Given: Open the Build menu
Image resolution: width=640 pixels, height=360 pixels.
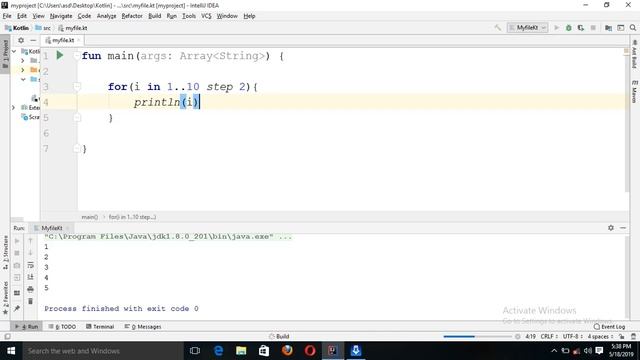Looking at the screenshot, I should (x=154, y=16).
